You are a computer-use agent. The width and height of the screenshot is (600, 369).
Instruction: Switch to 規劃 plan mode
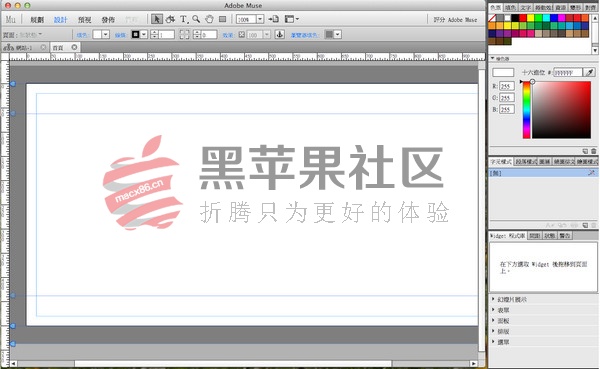(37, 20)
